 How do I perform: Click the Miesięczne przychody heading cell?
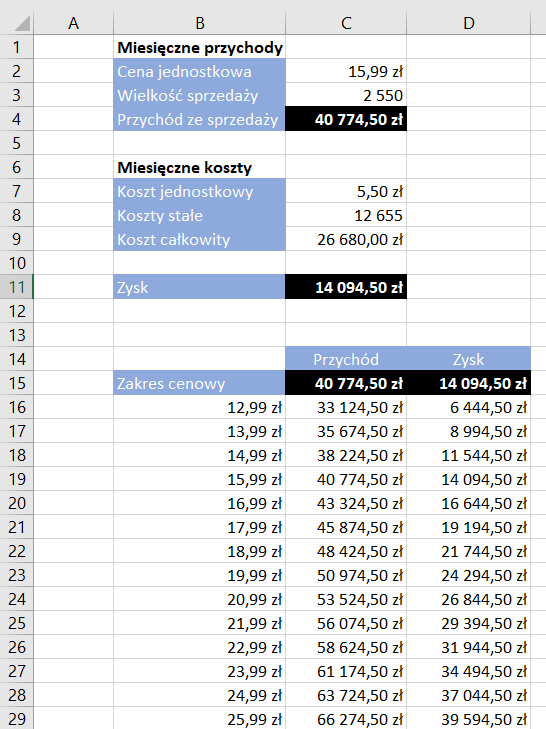200,47
